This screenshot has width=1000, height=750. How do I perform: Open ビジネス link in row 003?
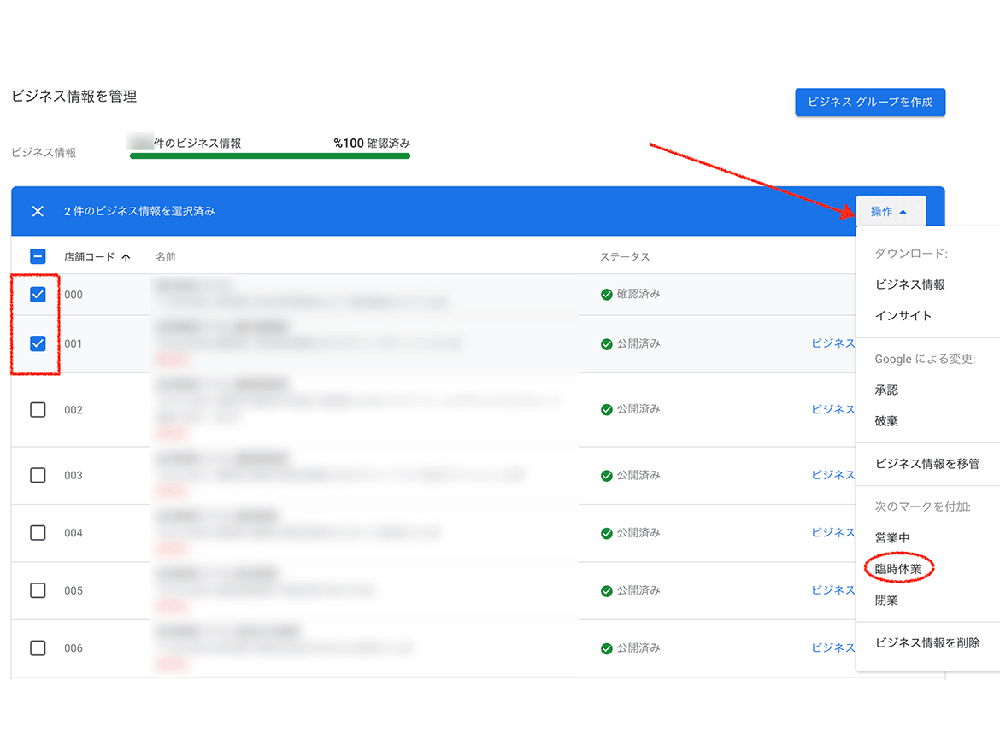point(833,475)
